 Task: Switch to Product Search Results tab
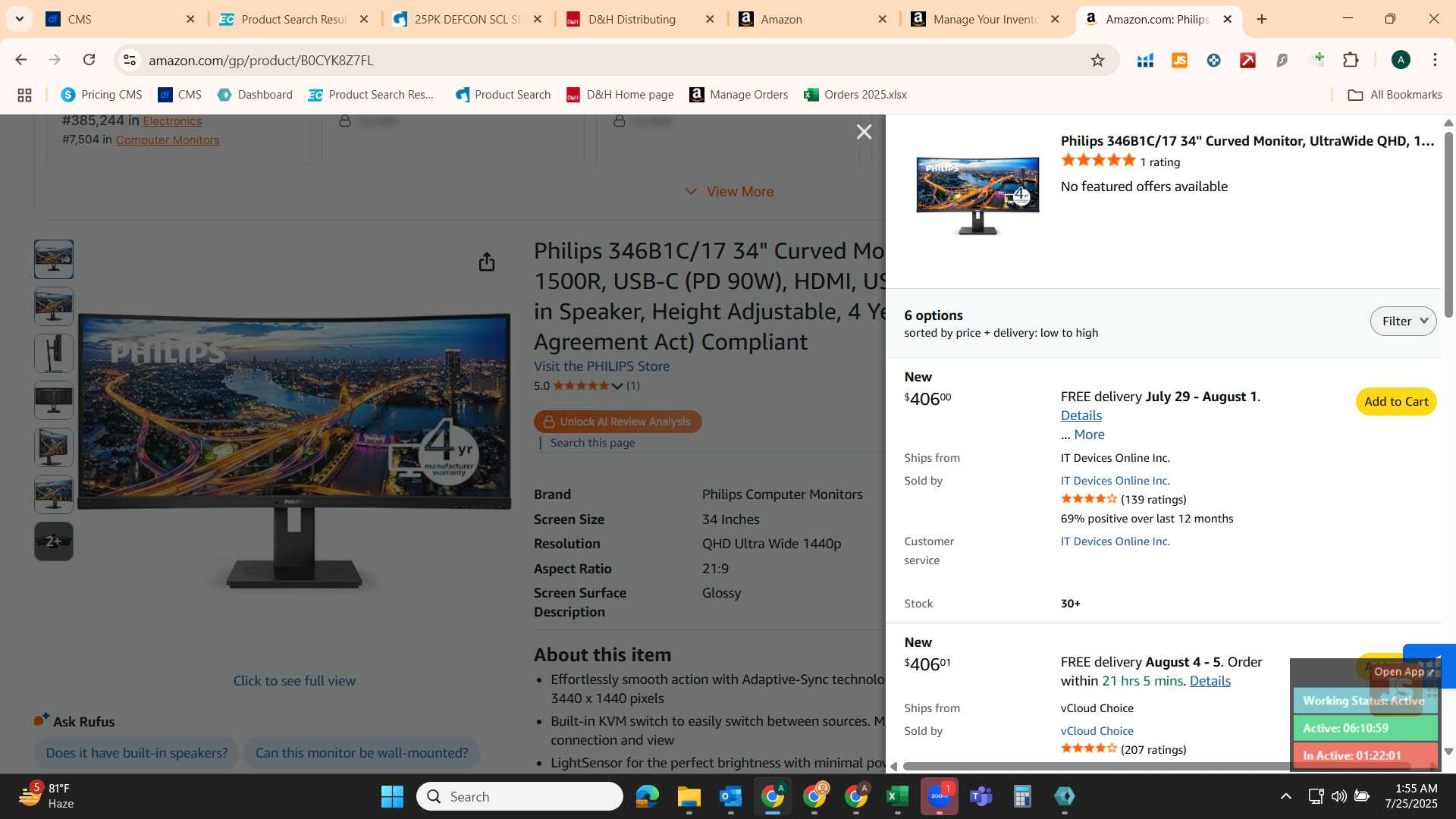point(294,19)
